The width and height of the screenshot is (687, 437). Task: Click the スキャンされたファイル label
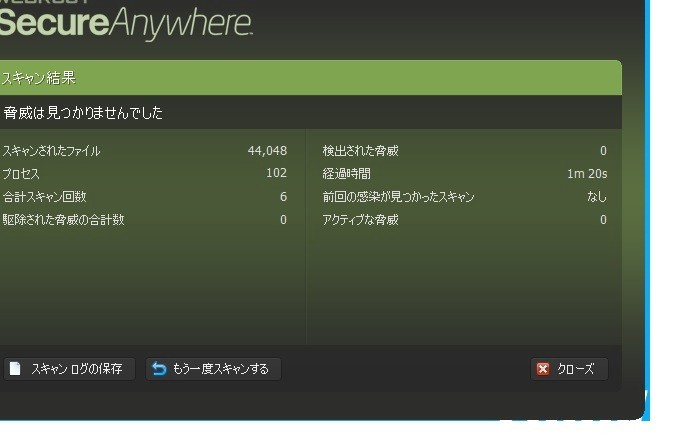[x=52, y=151]
